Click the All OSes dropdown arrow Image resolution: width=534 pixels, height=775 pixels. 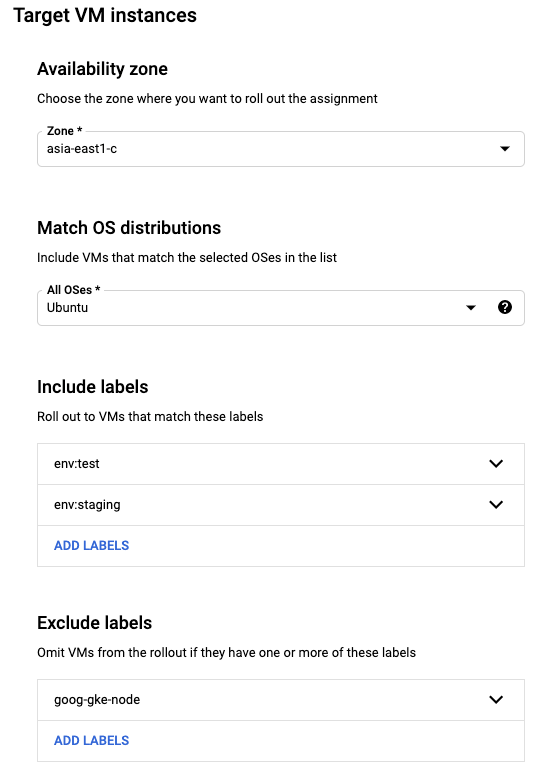[471, 308]
